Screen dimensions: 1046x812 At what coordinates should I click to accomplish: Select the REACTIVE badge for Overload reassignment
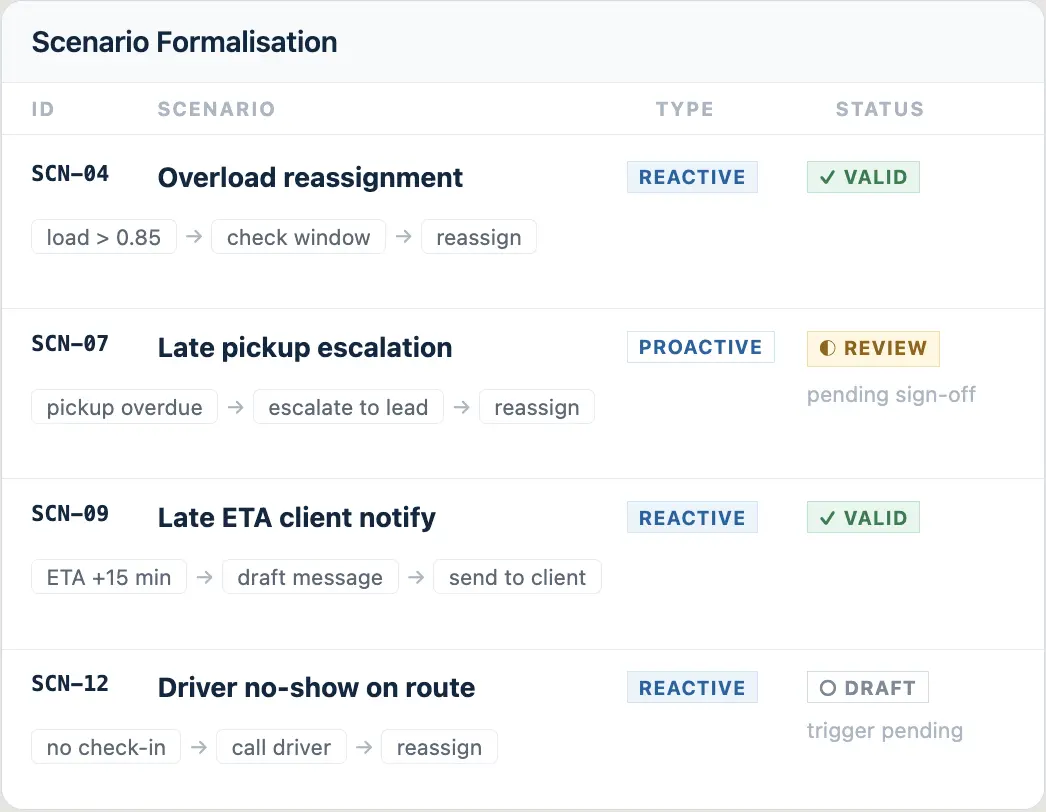[692, 177]
